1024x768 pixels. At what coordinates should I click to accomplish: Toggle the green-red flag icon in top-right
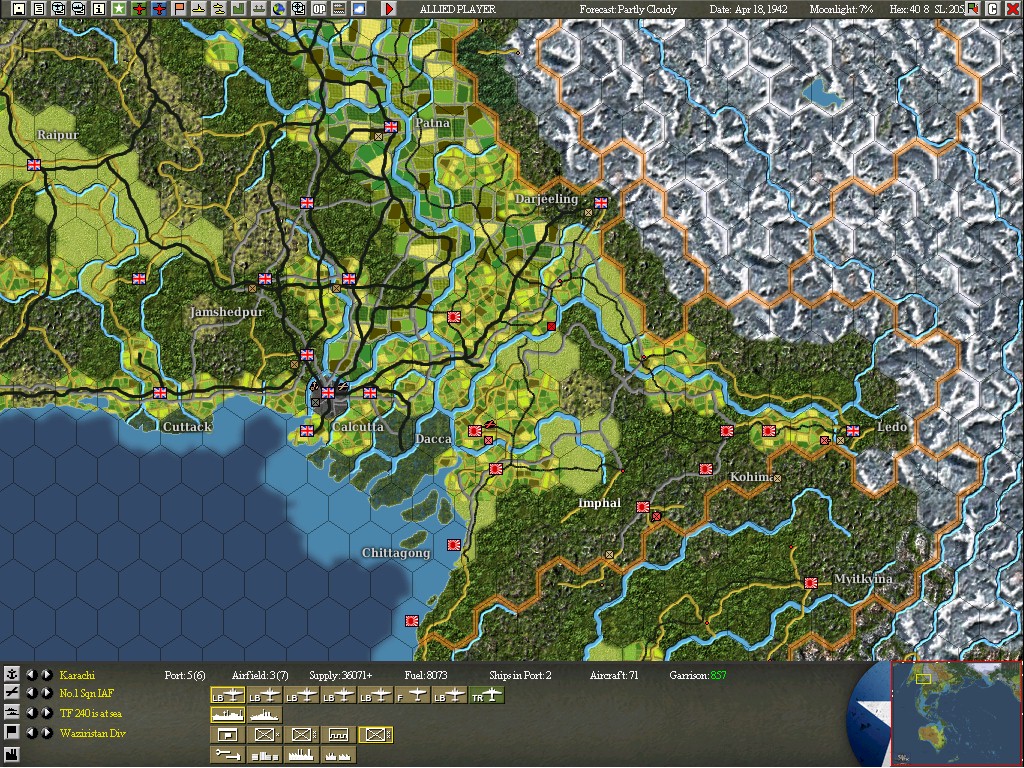point(972,8)
